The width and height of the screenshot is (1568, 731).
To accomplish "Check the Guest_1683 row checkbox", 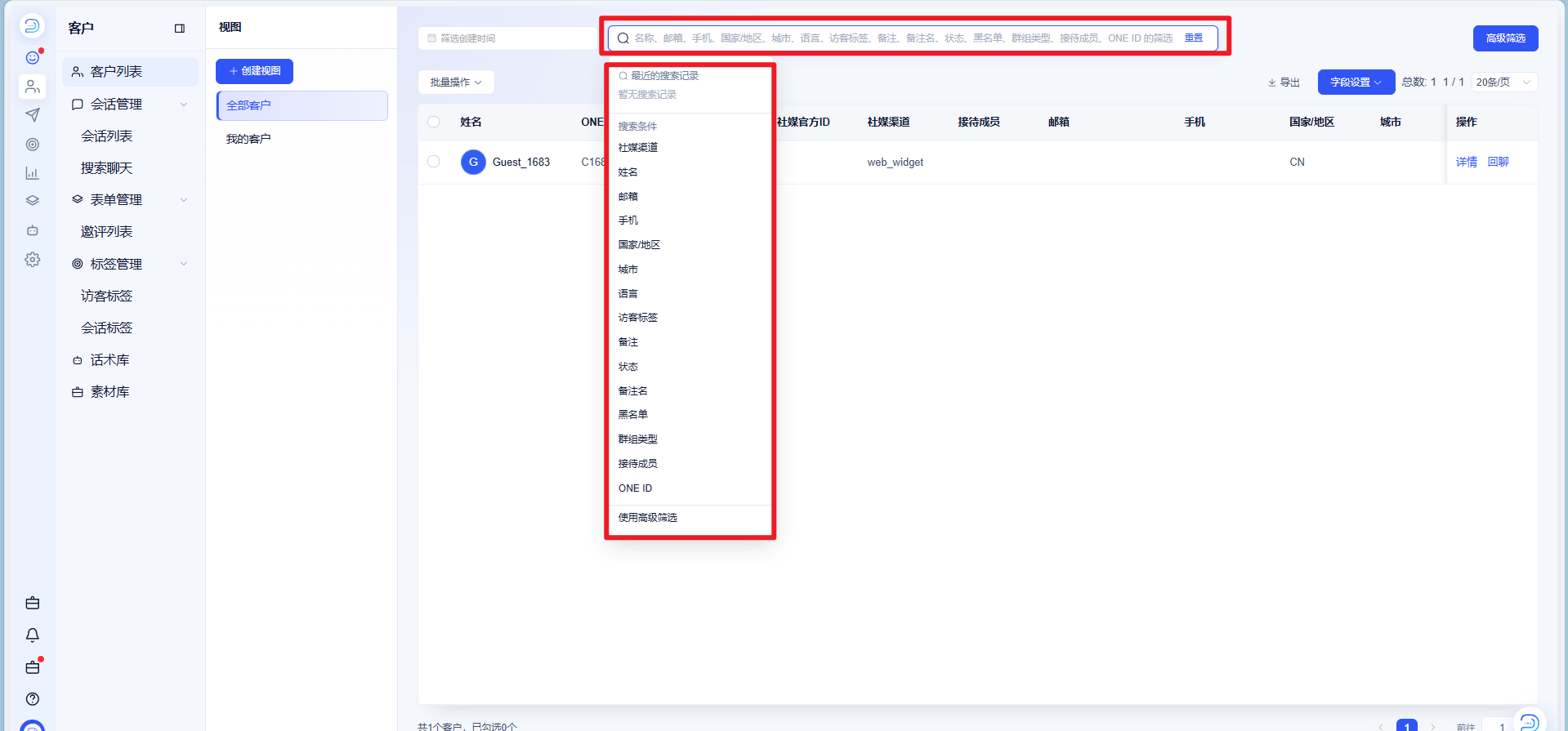I will pos(434,162).
